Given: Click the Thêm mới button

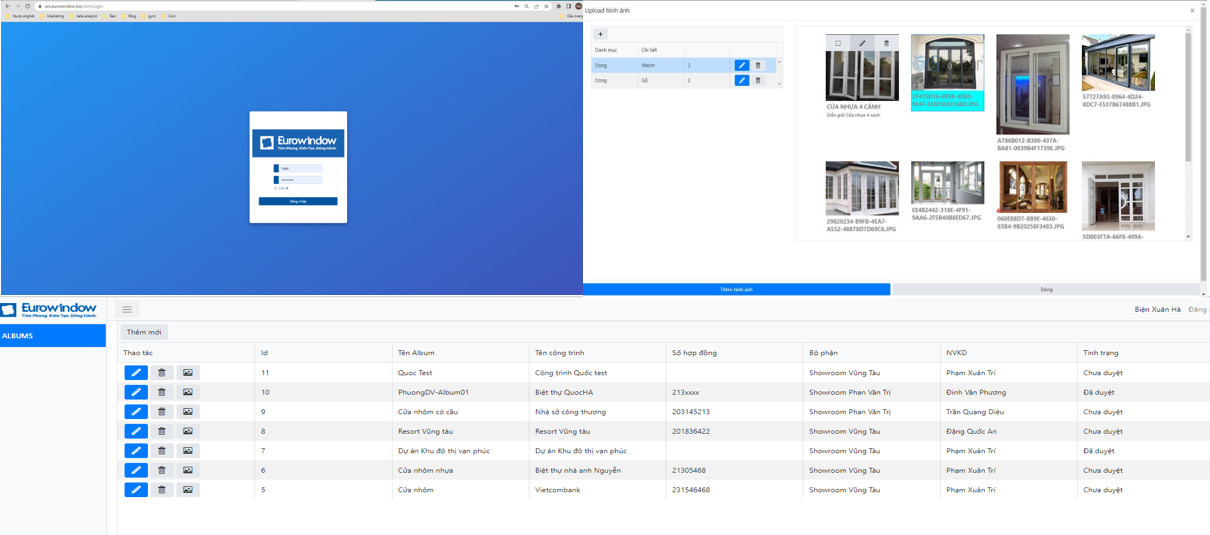Looking at the screenshot, I should (144, 332).
